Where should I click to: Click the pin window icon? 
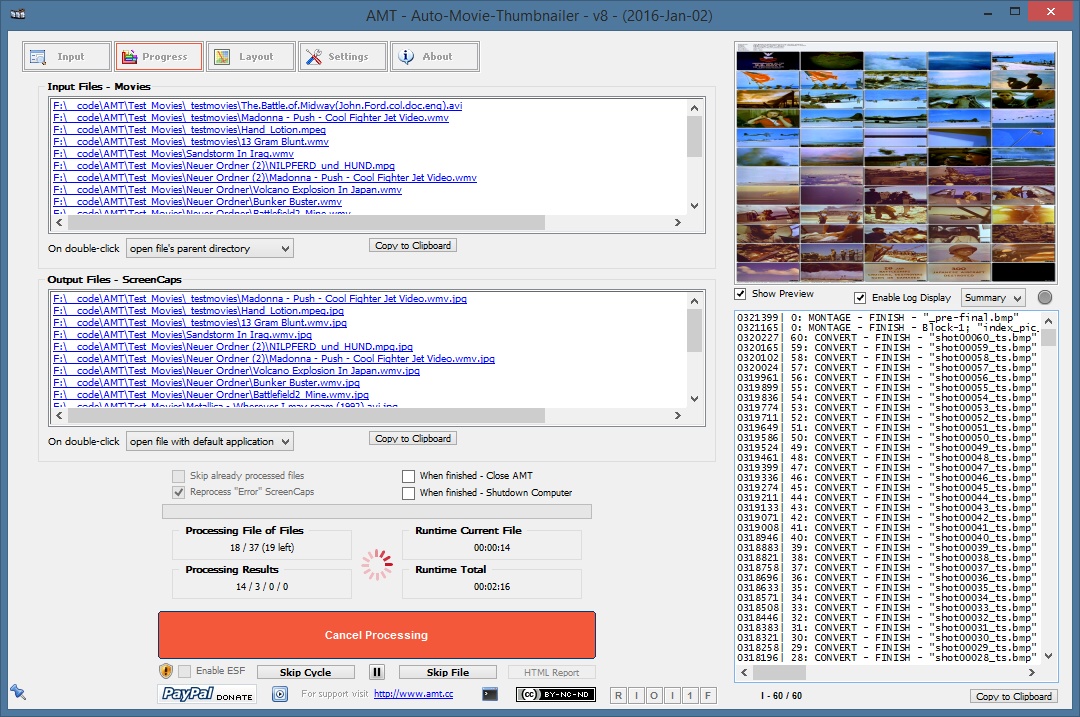17,692
